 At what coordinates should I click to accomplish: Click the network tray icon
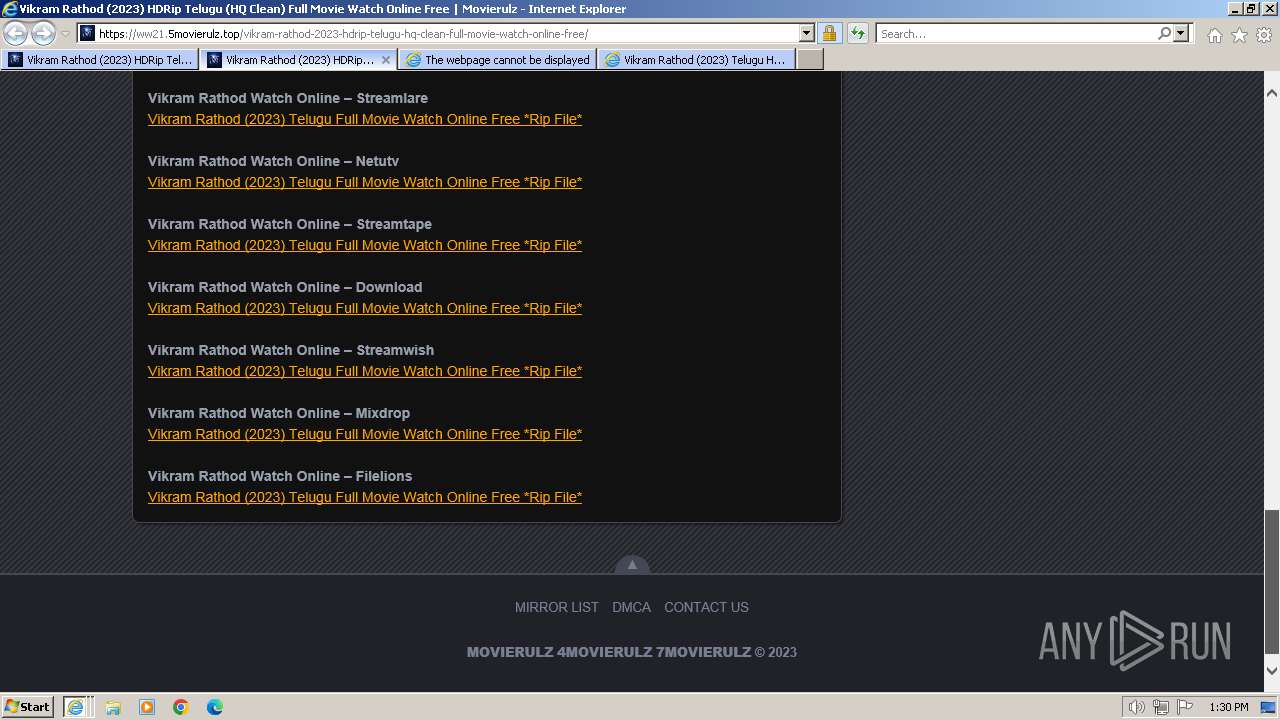click(1161, 707)
